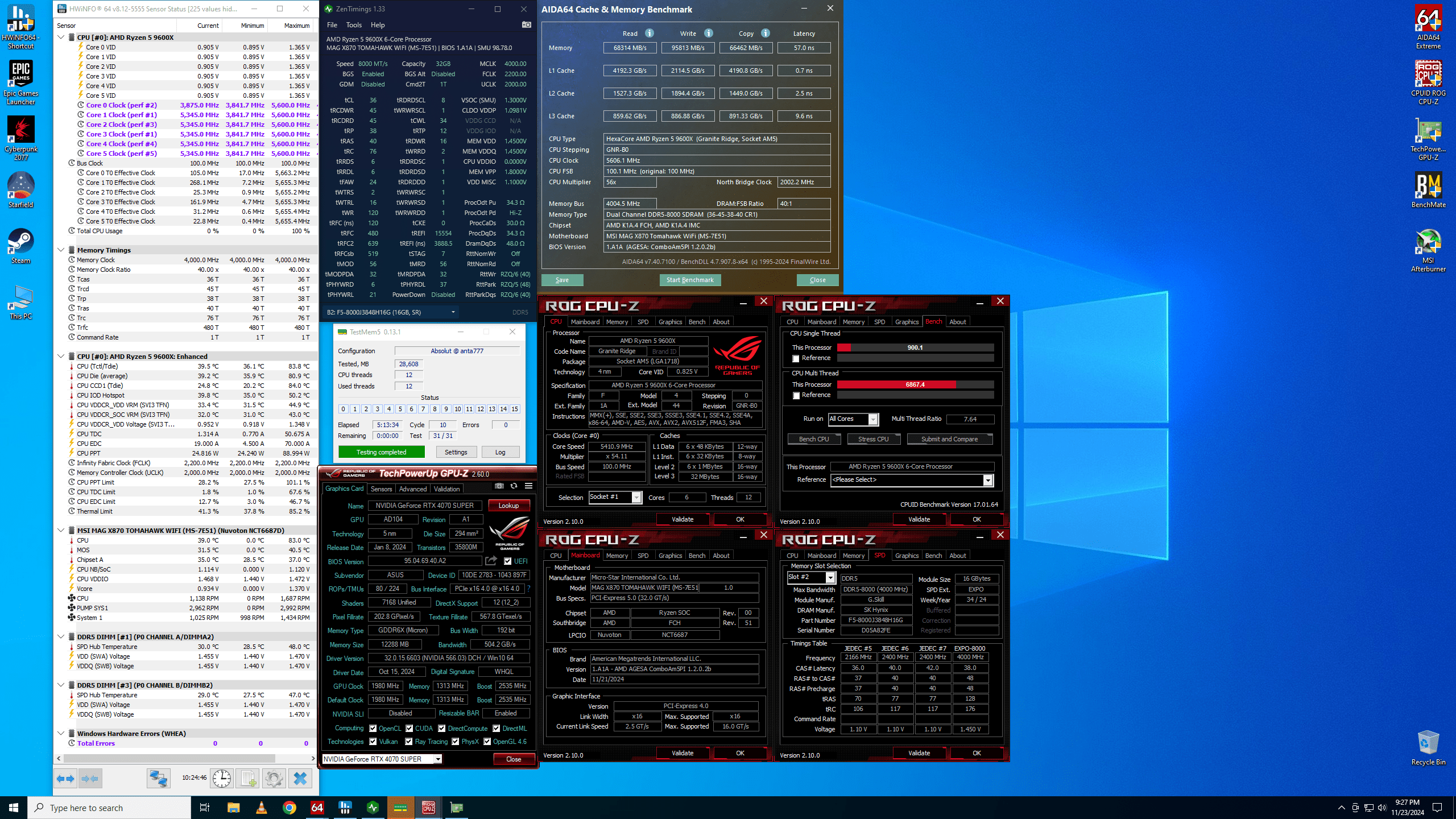Click Chrome icon in taskbar

click(289, 808)
